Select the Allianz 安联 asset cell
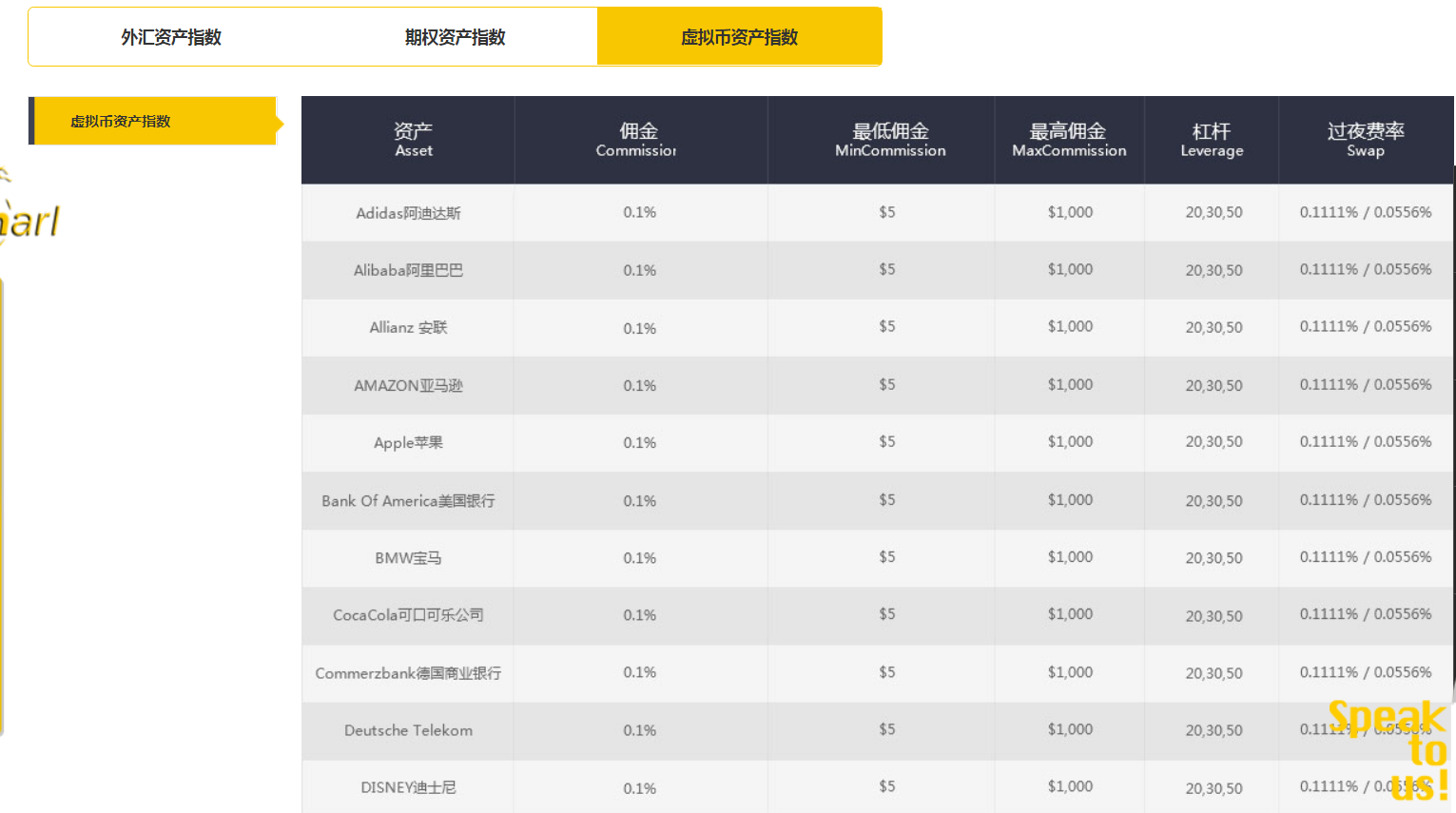The width and height of the screenshot is (1456, 813). pos(408,327)
